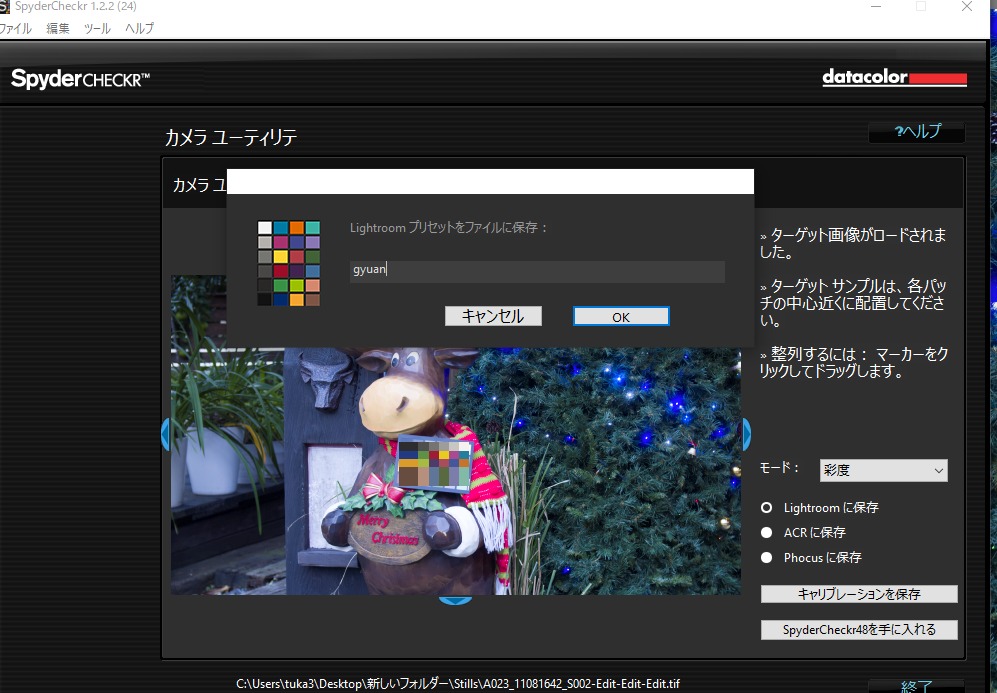Open the モード dropdown showing 彩度
Screen dimensions: 997x693
(x=883, y=470)
